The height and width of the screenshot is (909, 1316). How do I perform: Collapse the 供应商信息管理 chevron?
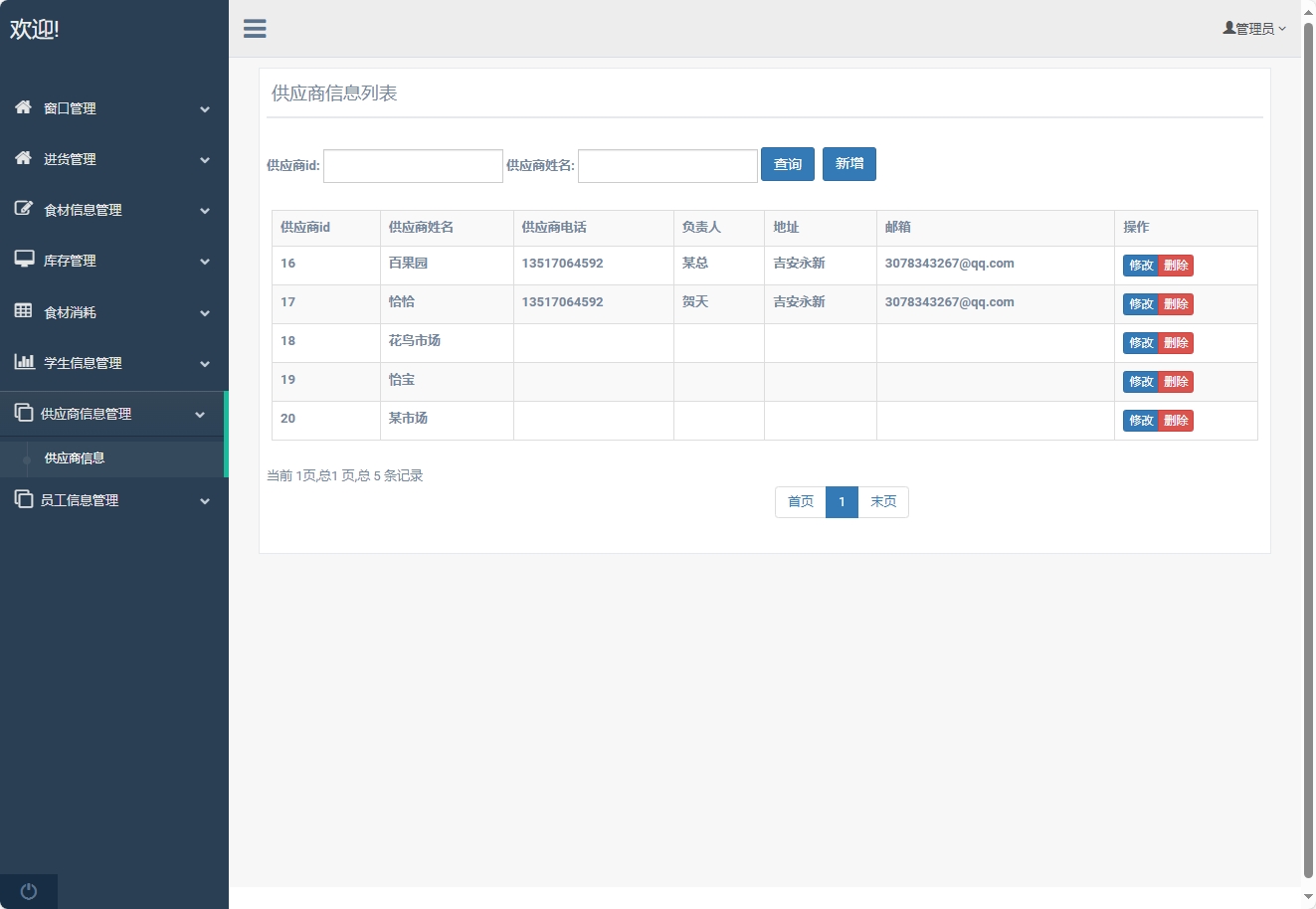click(200, 415)
